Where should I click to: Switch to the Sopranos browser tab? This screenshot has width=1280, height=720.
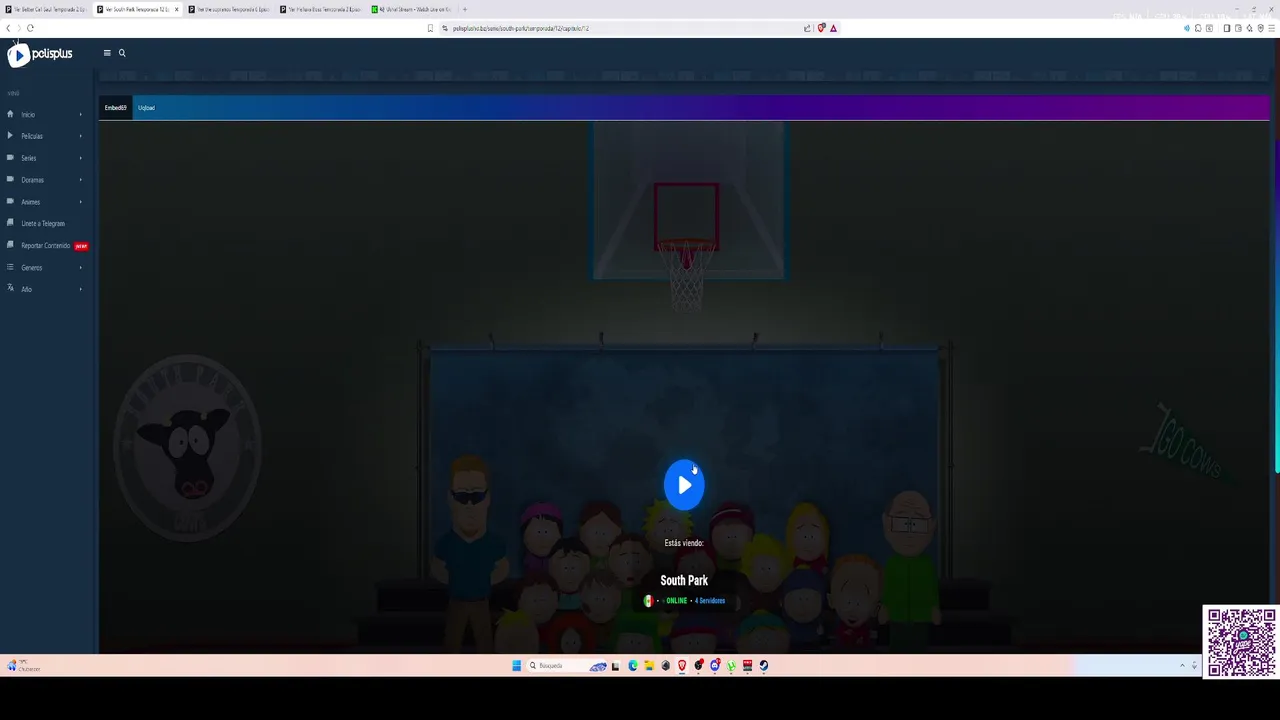point(228,9)
